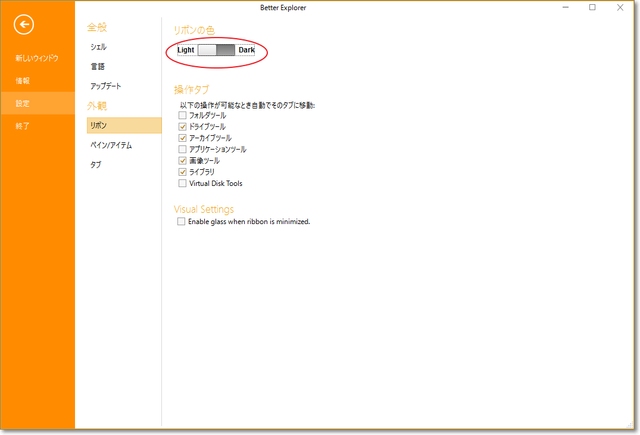Enable the フォルダツール checkbox

(181, 116)
